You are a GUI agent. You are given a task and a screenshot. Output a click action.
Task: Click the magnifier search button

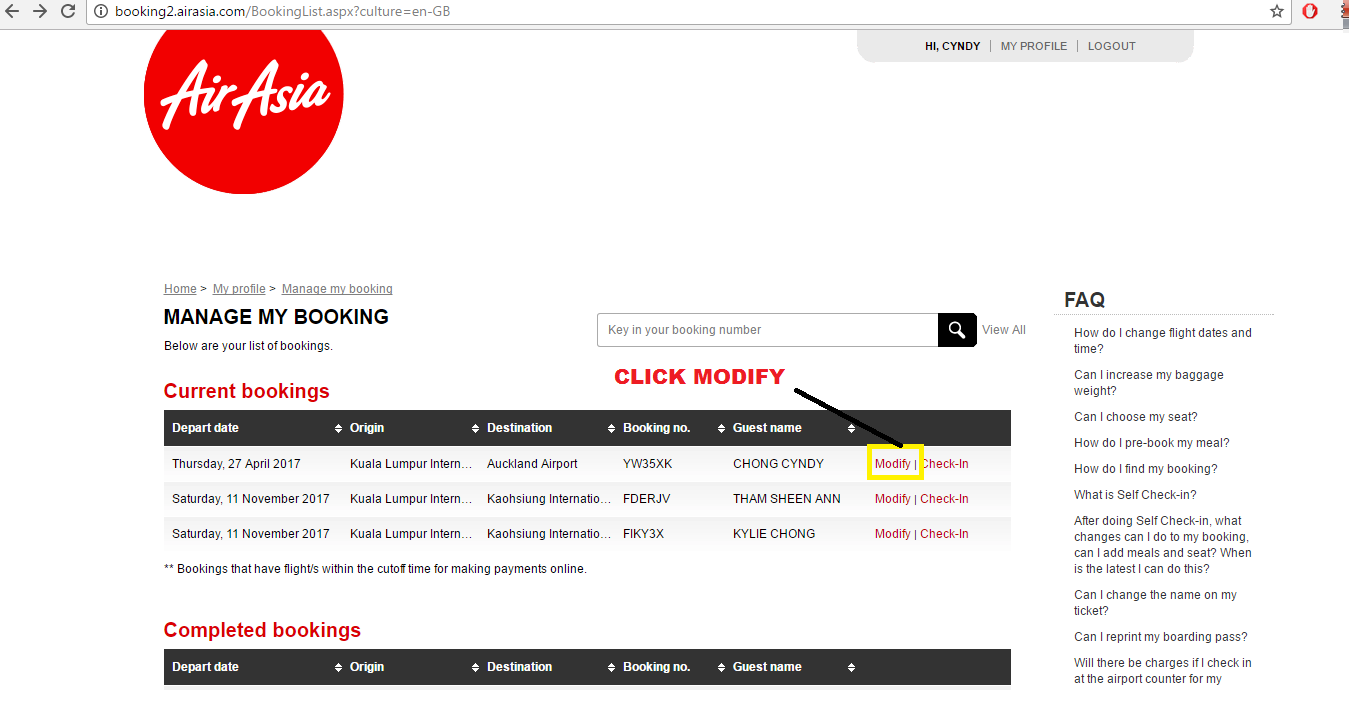(957, 330)
